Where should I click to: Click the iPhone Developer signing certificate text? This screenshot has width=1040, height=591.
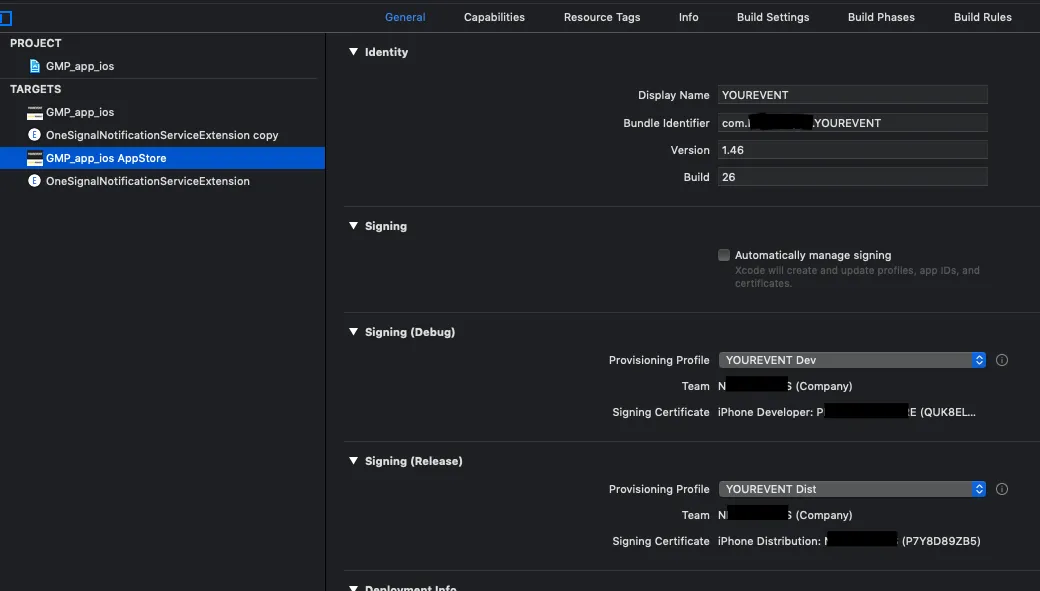[846, 412]
